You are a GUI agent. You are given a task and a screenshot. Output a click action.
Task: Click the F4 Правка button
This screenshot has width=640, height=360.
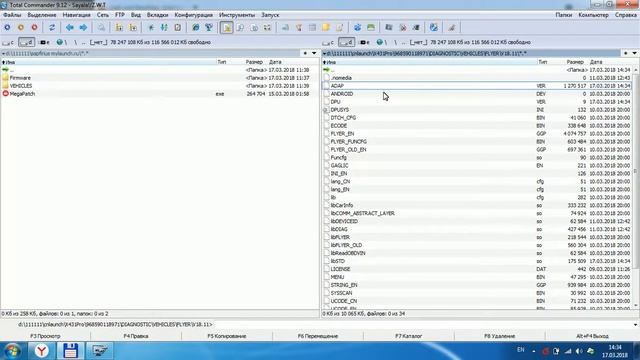(x=136, y=336)
